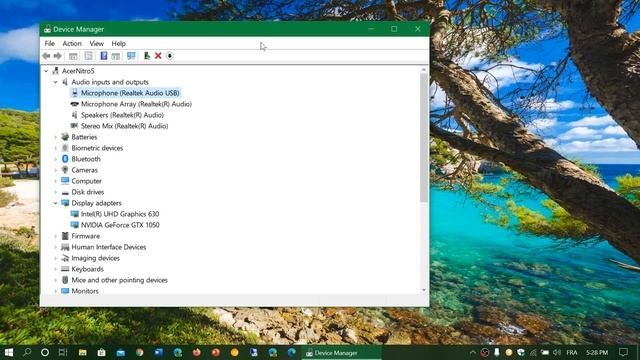Open Properties via the toolbar sheet icon
The height and width of the screenshot is (360, 640).
(88, 56)
